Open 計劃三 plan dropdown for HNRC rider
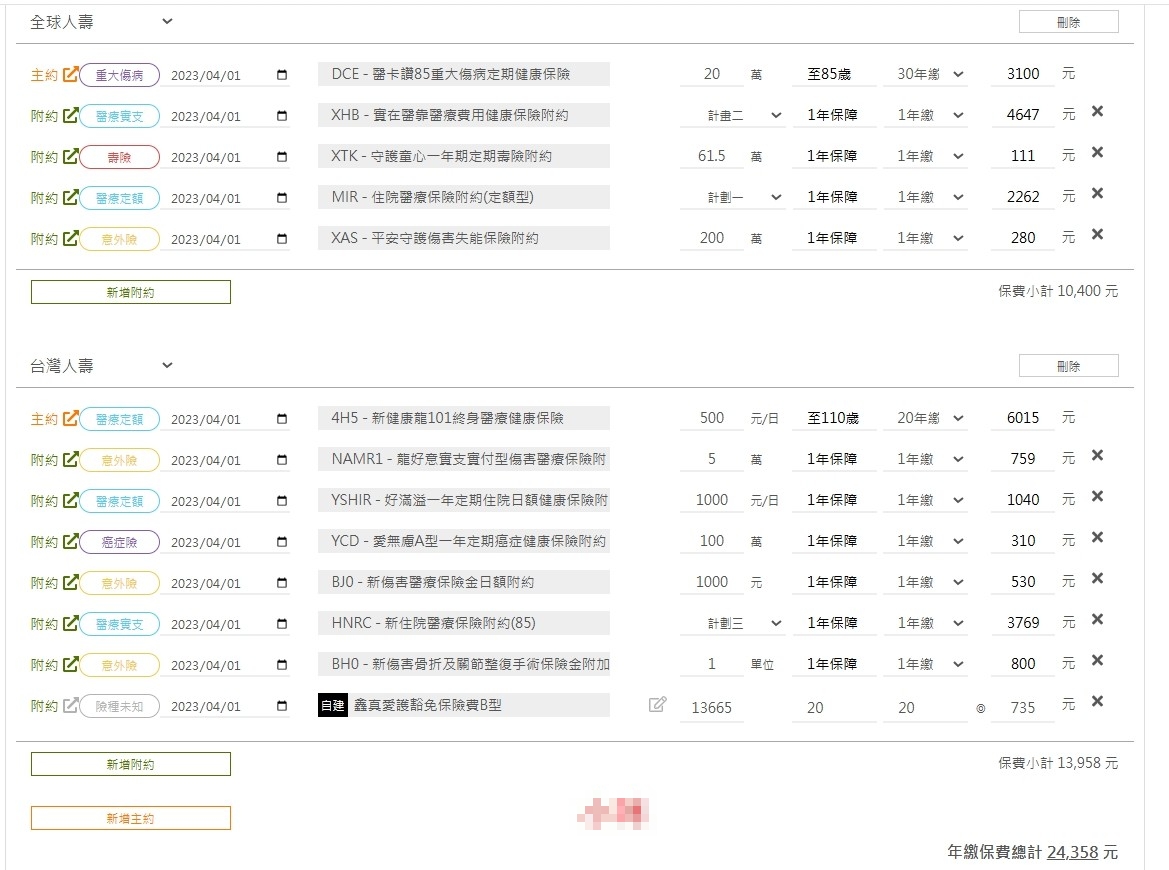Image resolution: width=1169 pixels, height=870 pixels. tap(745, 624)
